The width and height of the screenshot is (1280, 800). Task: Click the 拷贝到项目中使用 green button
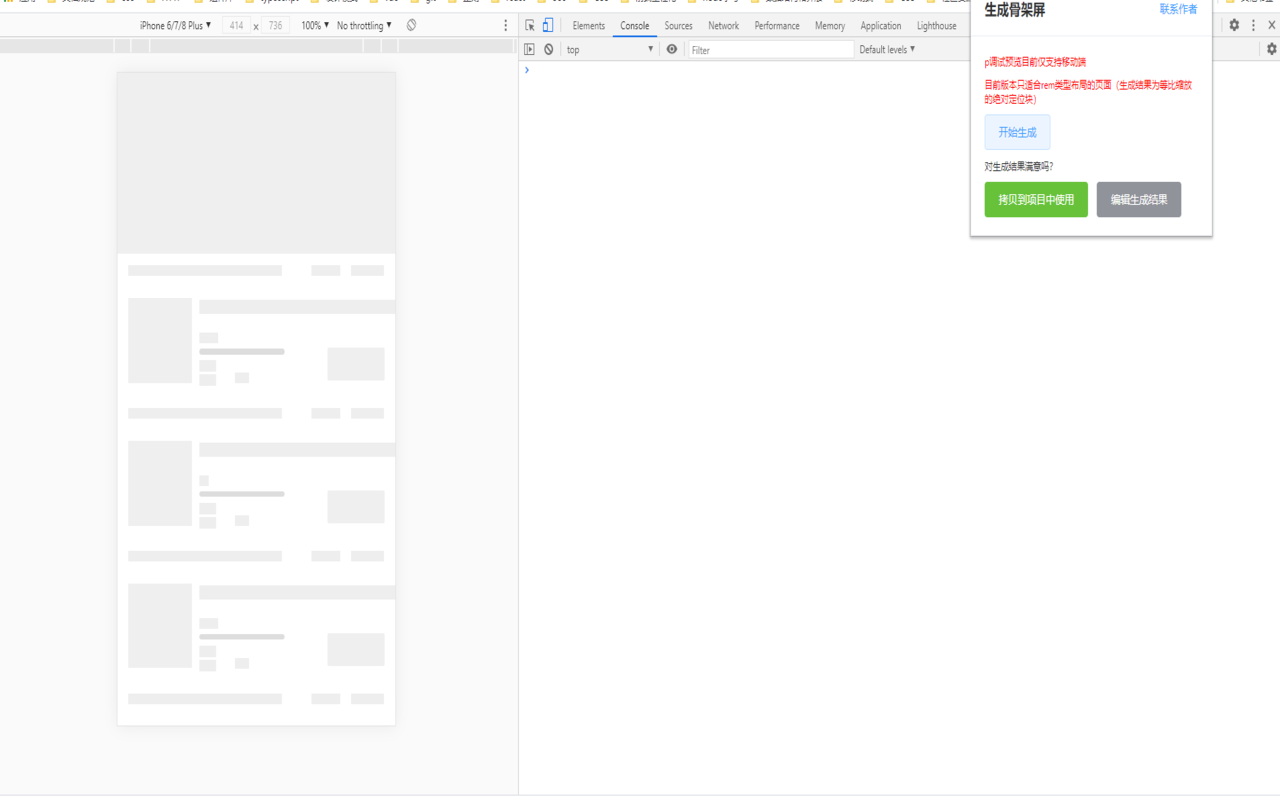(x=1036, y=199)
